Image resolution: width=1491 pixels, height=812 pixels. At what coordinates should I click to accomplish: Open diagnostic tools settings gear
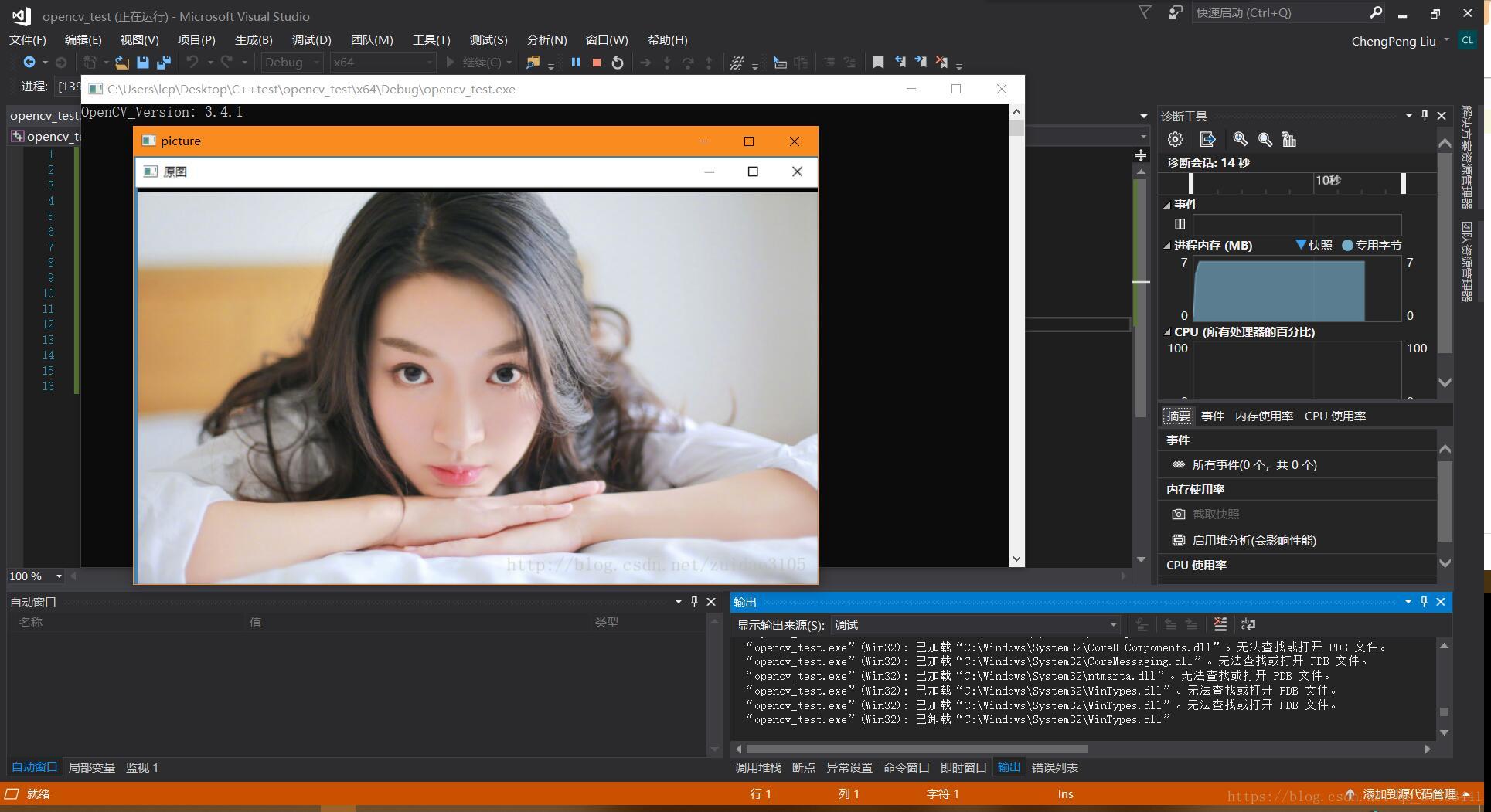tap(1175, 140)
